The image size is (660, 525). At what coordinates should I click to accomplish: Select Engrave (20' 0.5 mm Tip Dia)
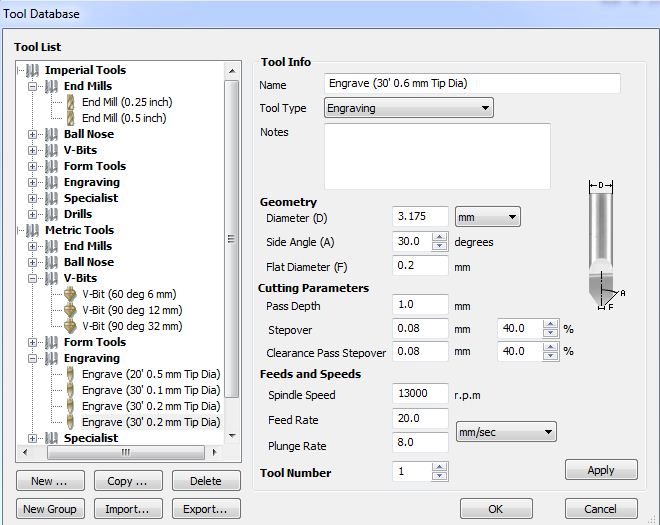(151, 374)
